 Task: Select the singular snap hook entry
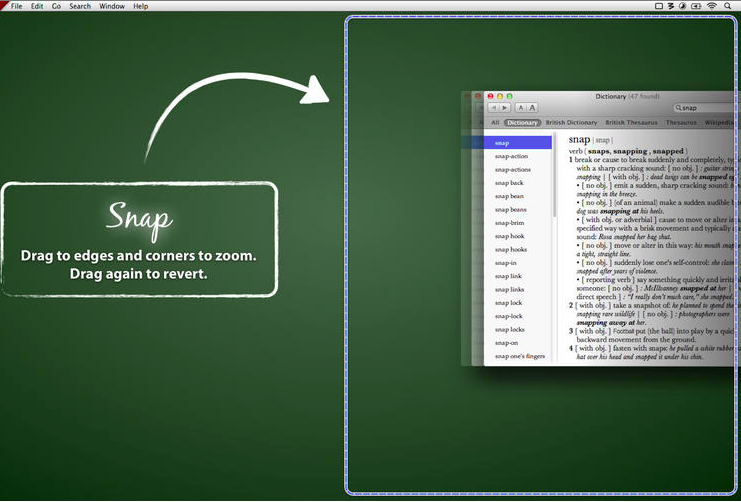509,236
